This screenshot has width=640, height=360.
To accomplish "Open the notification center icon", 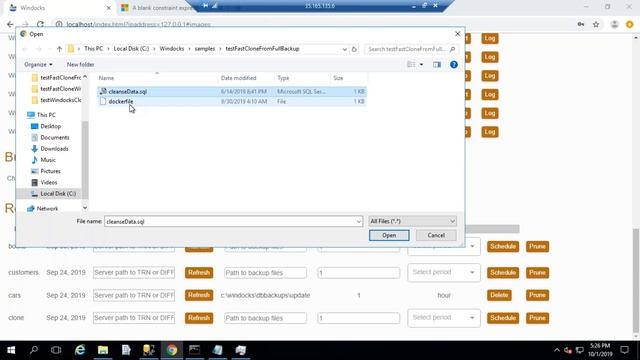I will 624,350.
